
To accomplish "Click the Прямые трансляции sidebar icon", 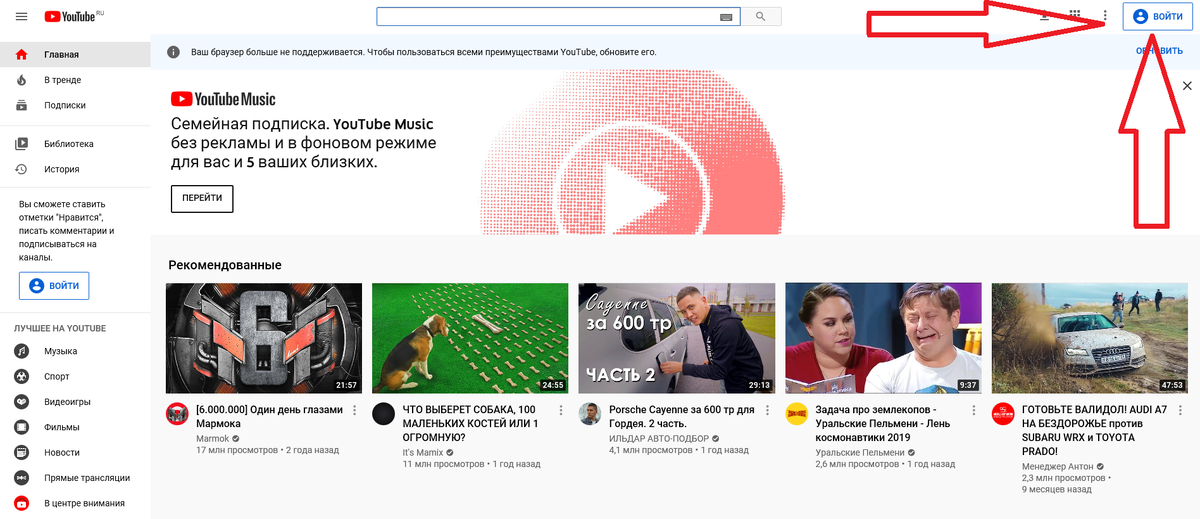I will click(x=21, y=477).
